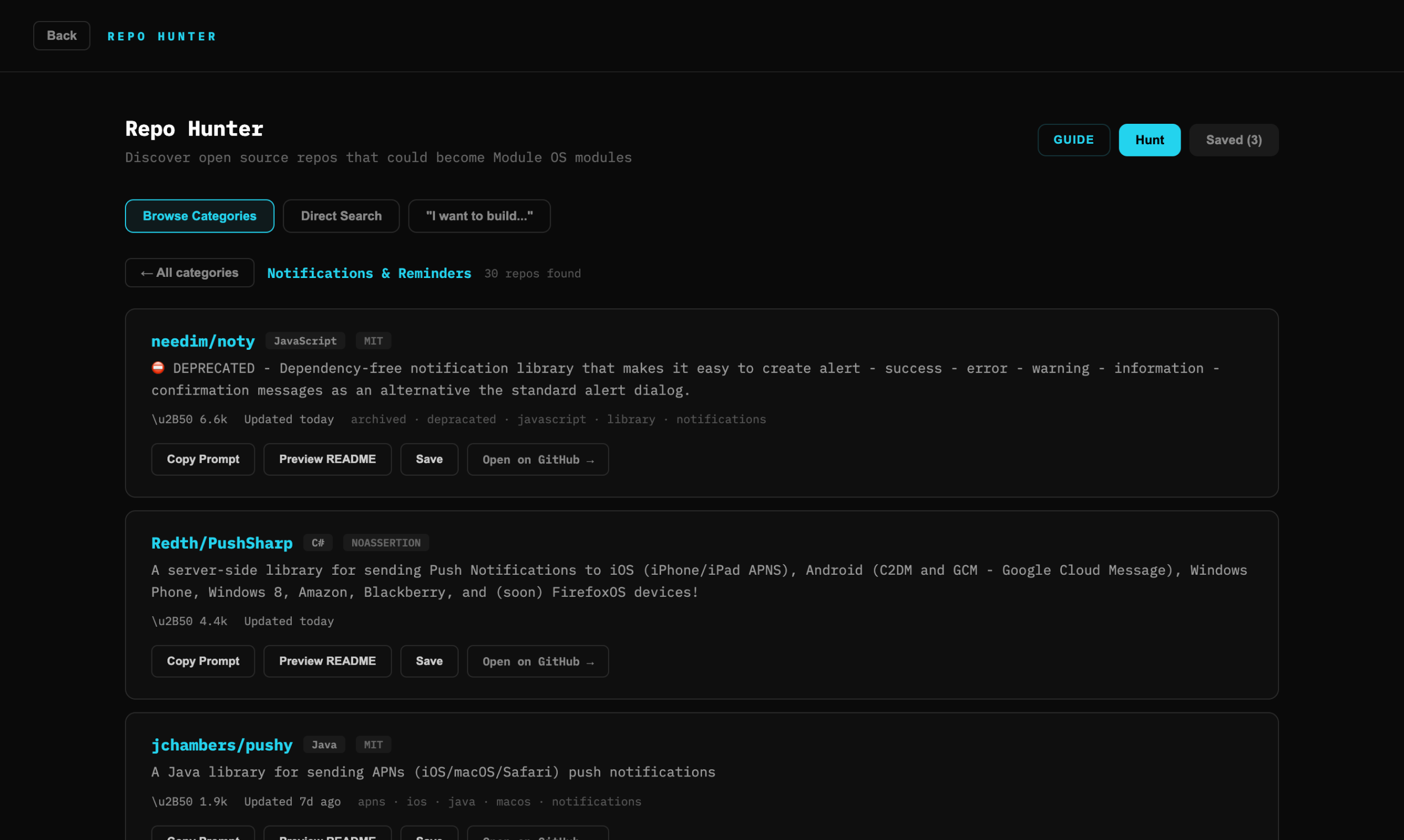
Task: Click the Notifications & Reminders category heading
Action: click(369, 273)
